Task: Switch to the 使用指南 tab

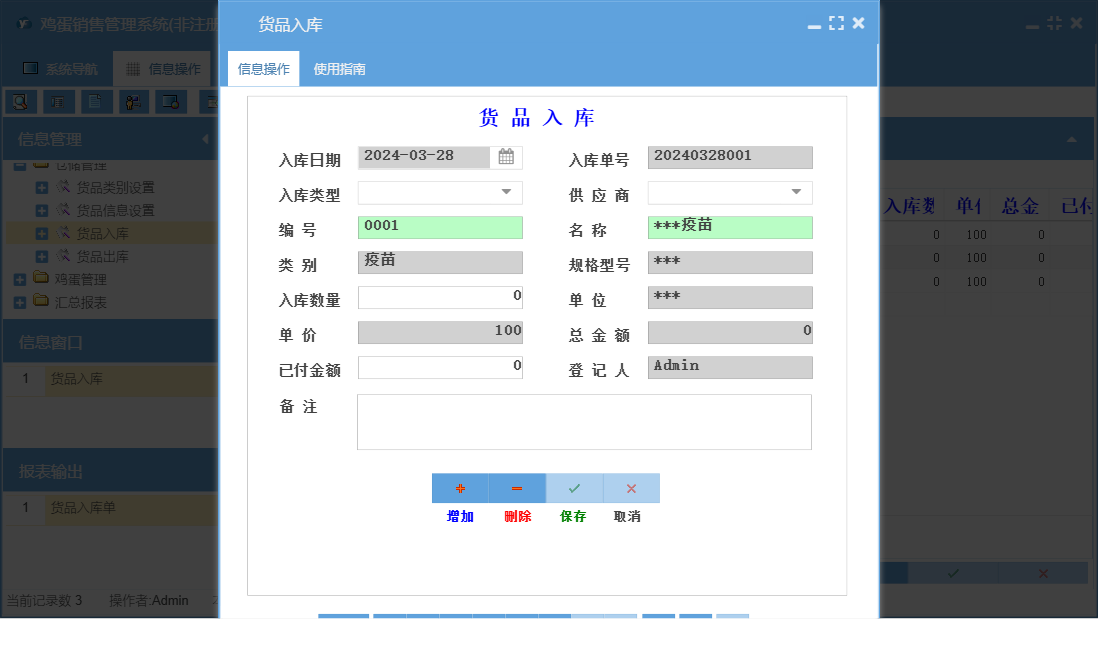Action: point(338,69)
